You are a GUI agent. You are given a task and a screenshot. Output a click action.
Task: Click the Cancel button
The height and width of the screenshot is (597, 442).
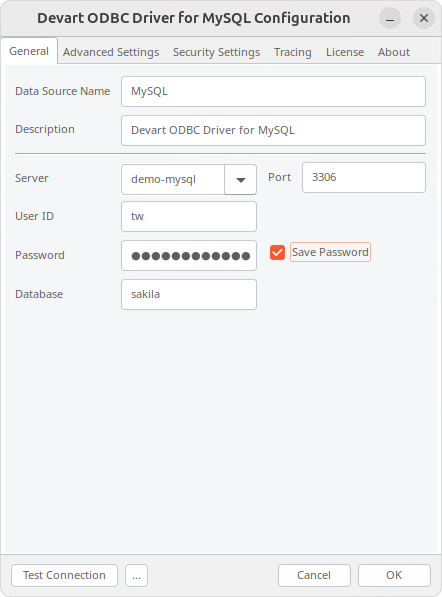tap(314, 575)
